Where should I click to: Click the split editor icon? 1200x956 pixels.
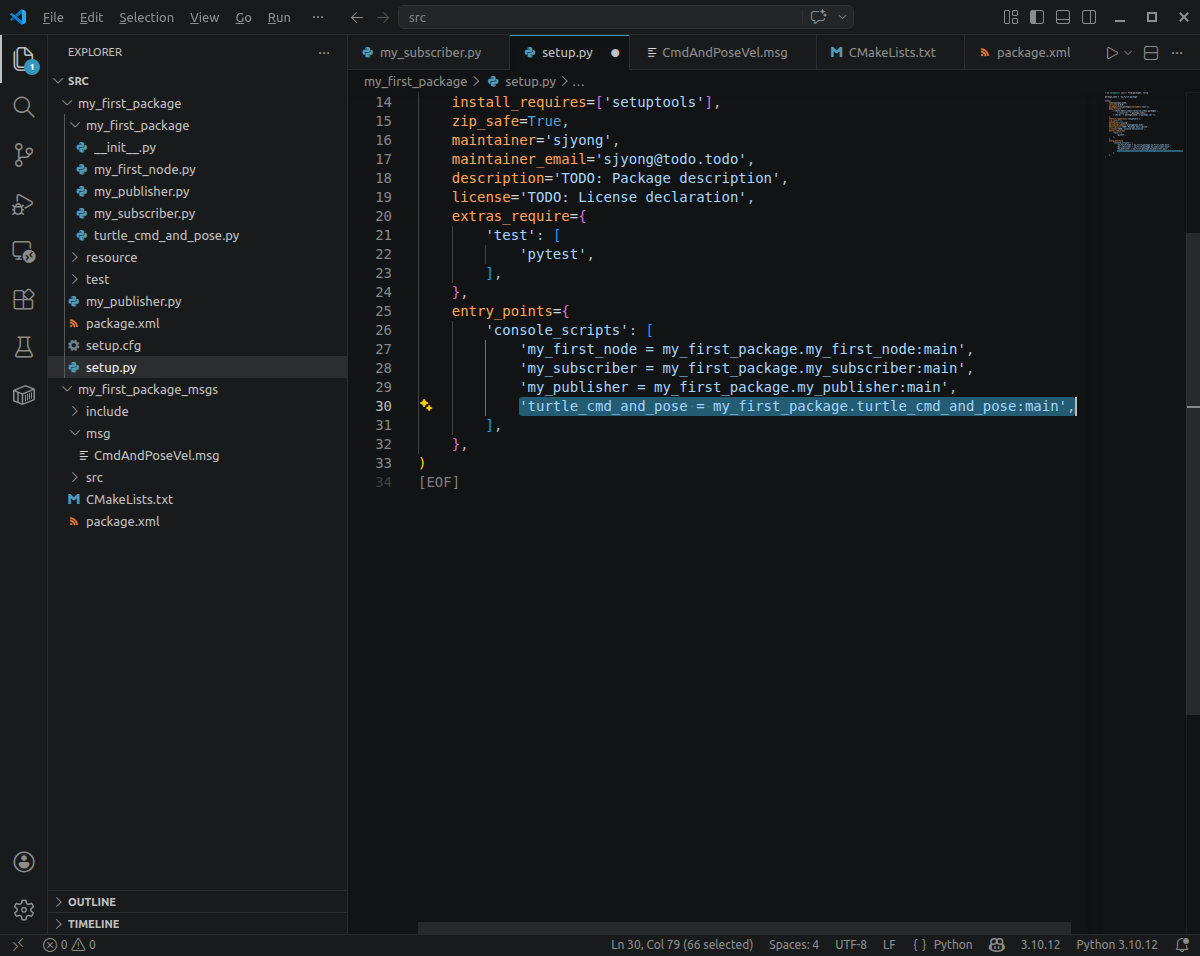click(x=1151, y=52)
